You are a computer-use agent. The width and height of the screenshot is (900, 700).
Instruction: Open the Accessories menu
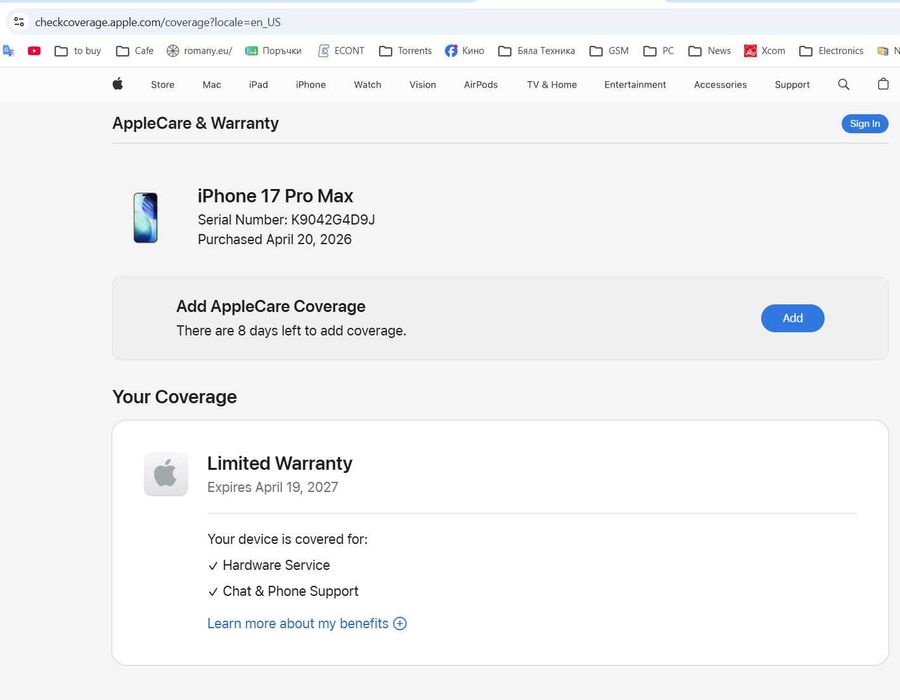click(x=720, y=85)
